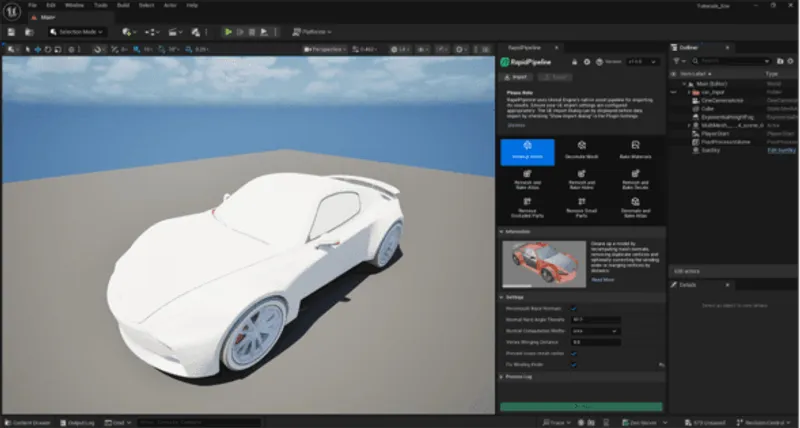
Task: Open the Normal Computation Method dropdown
Action: tap(594, 330)
